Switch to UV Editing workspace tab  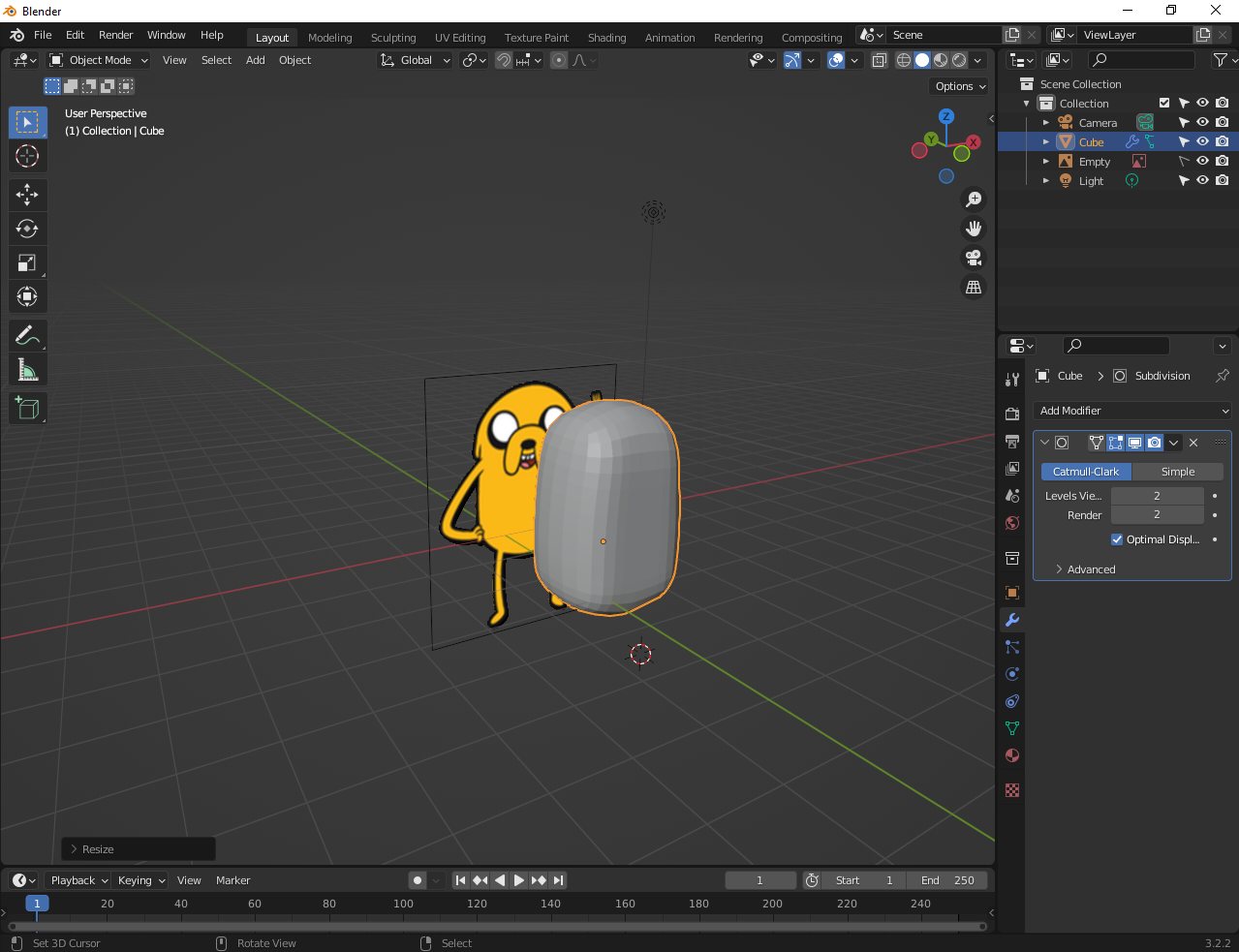(460, 38)
